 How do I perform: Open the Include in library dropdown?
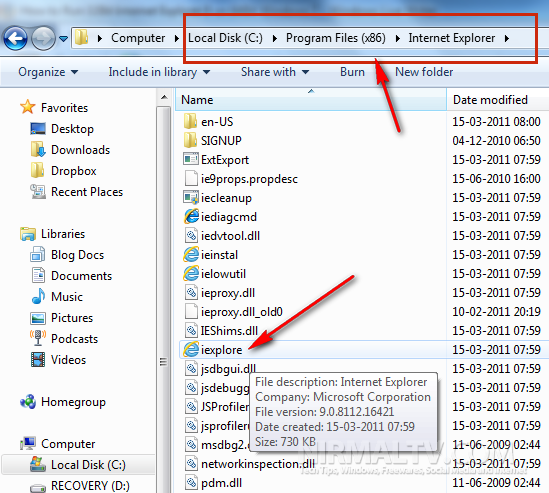(159, 72)
